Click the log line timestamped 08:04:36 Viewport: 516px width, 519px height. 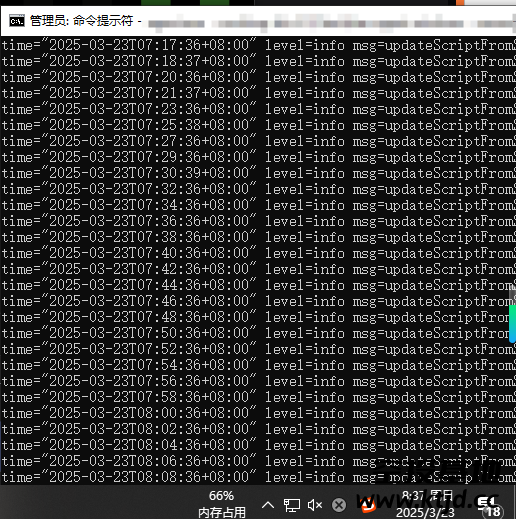258,445
